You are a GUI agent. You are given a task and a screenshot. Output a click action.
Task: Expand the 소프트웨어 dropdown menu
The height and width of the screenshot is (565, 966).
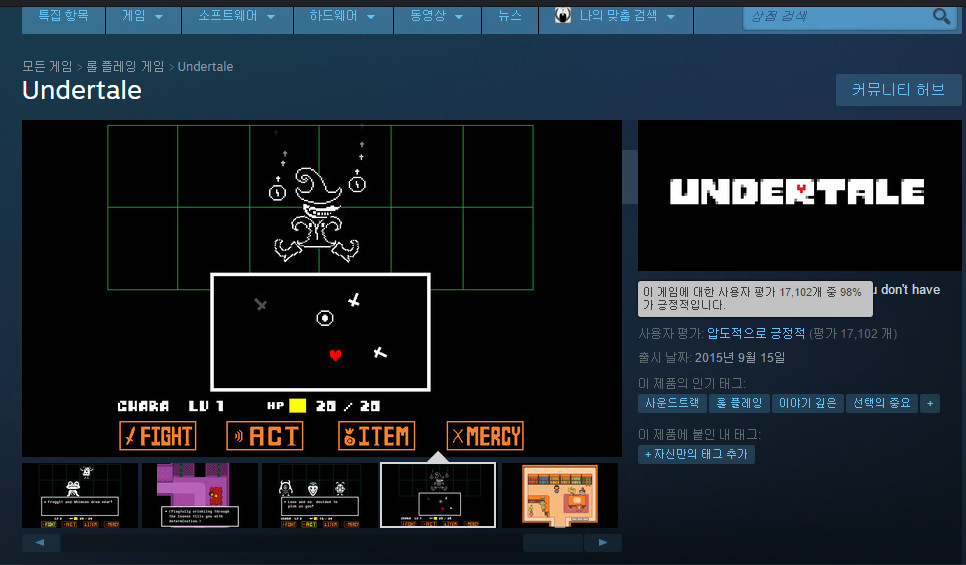coord(234,16)
